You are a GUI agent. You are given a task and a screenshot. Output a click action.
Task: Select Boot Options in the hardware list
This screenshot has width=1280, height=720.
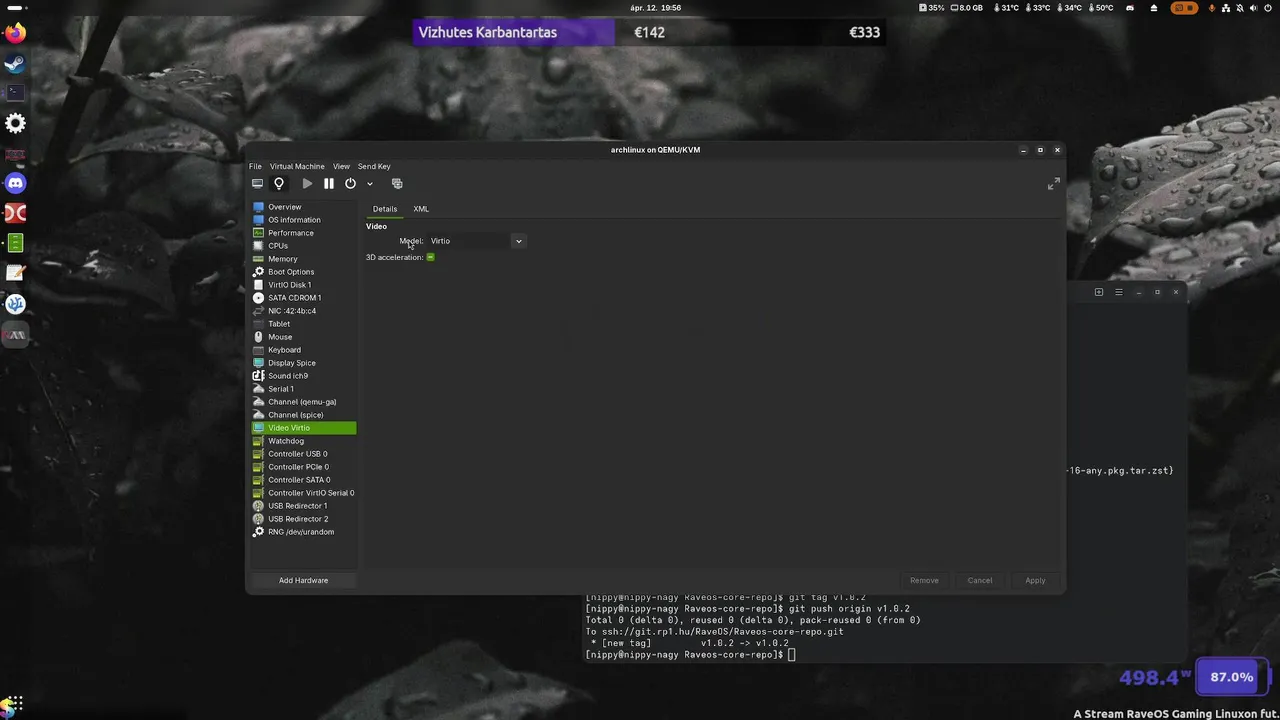tap(303, 272)
